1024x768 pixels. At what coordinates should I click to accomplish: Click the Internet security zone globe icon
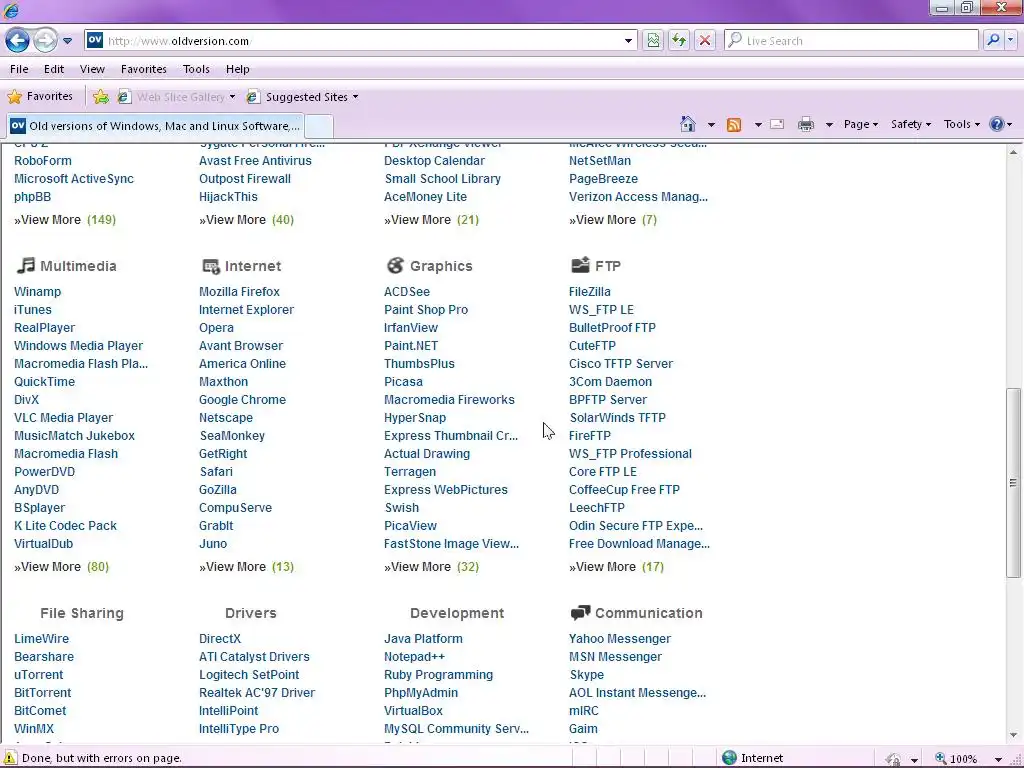pos(729,758)
